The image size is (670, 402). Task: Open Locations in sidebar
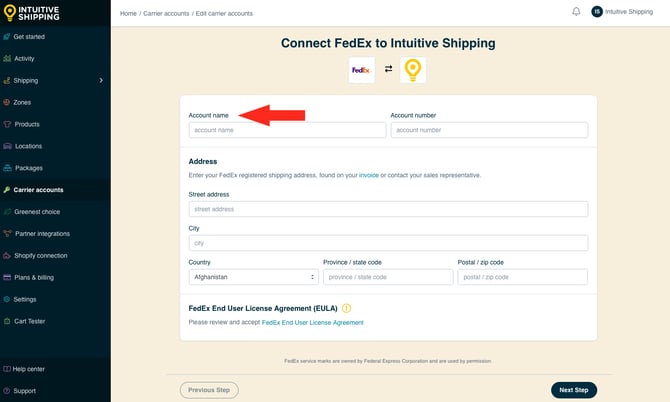[55, 146]
